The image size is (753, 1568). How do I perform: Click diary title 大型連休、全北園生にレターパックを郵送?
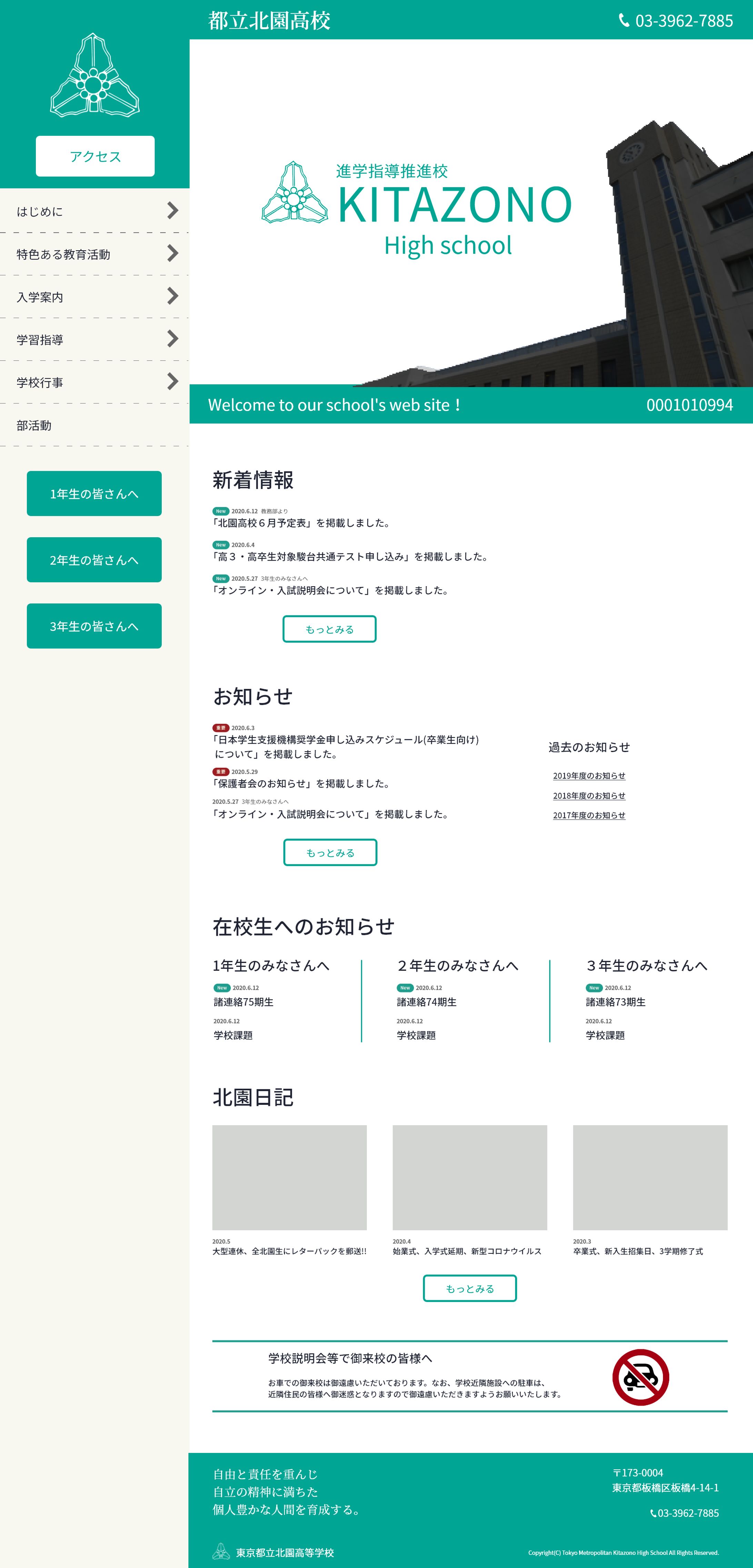click(x=289, y=1252)
